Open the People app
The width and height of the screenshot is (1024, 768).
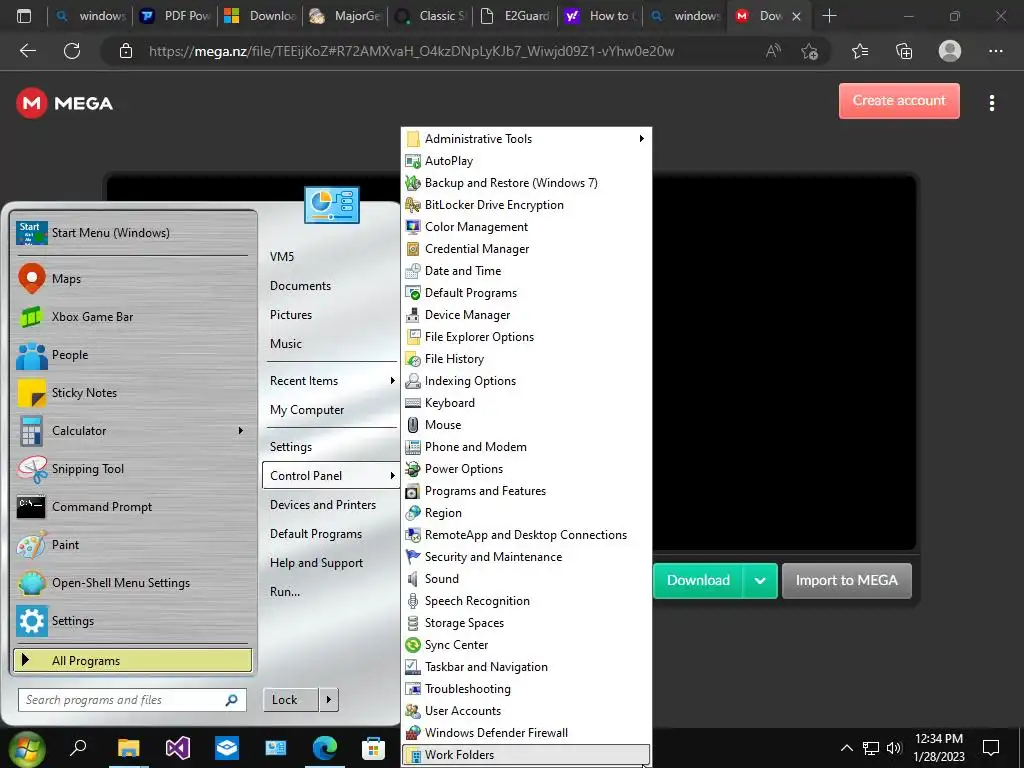click(133, 355)
